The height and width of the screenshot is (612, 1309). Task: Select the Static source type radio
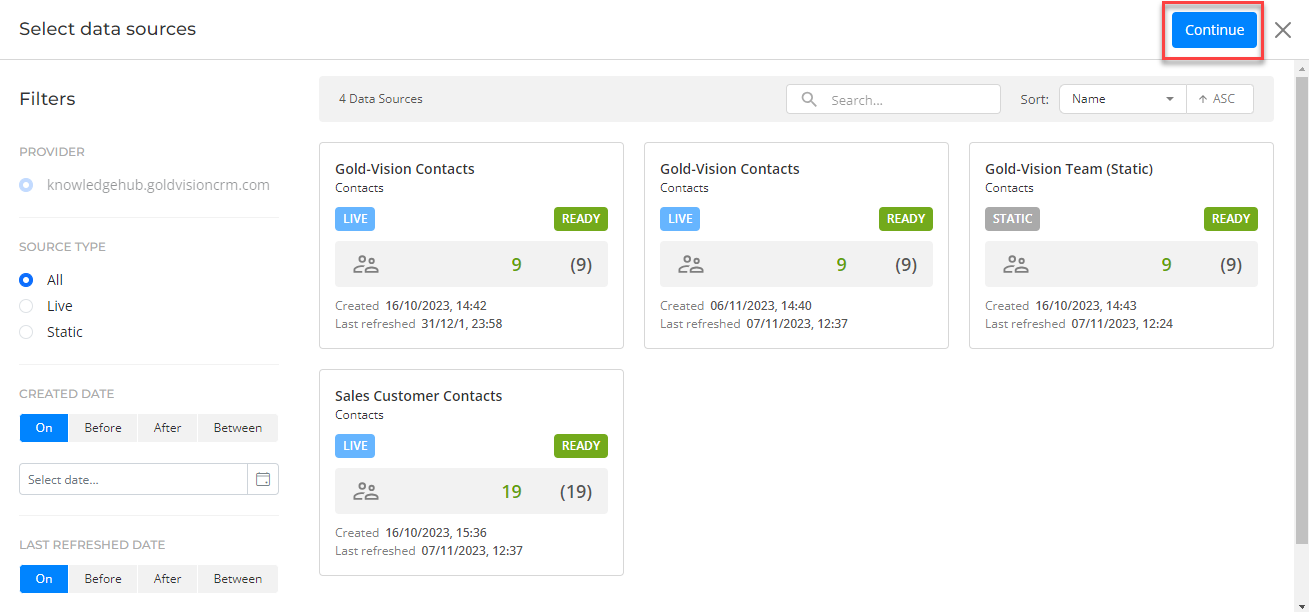click(x=26, y=332)
